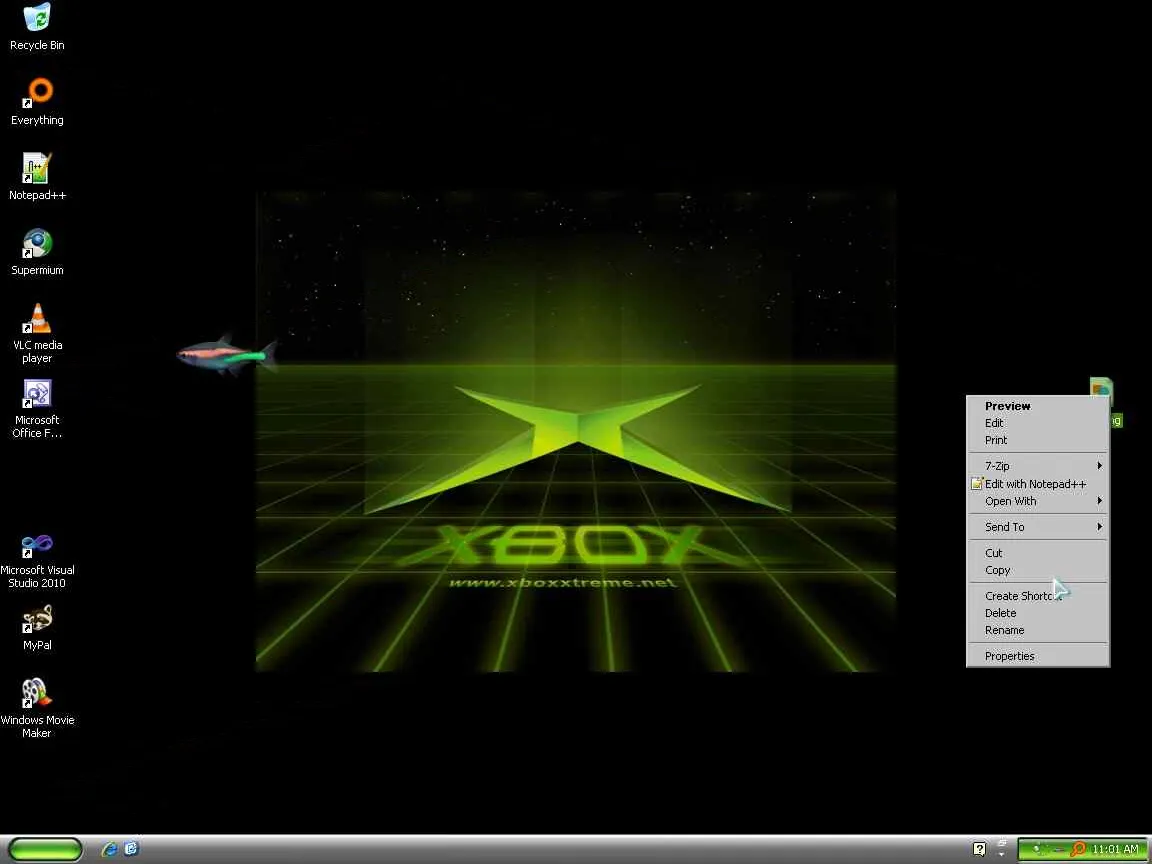This screenshot has width=1152, height=864.
Task: Choose Rename in the context menu
Action: (x=1037, y=630)
